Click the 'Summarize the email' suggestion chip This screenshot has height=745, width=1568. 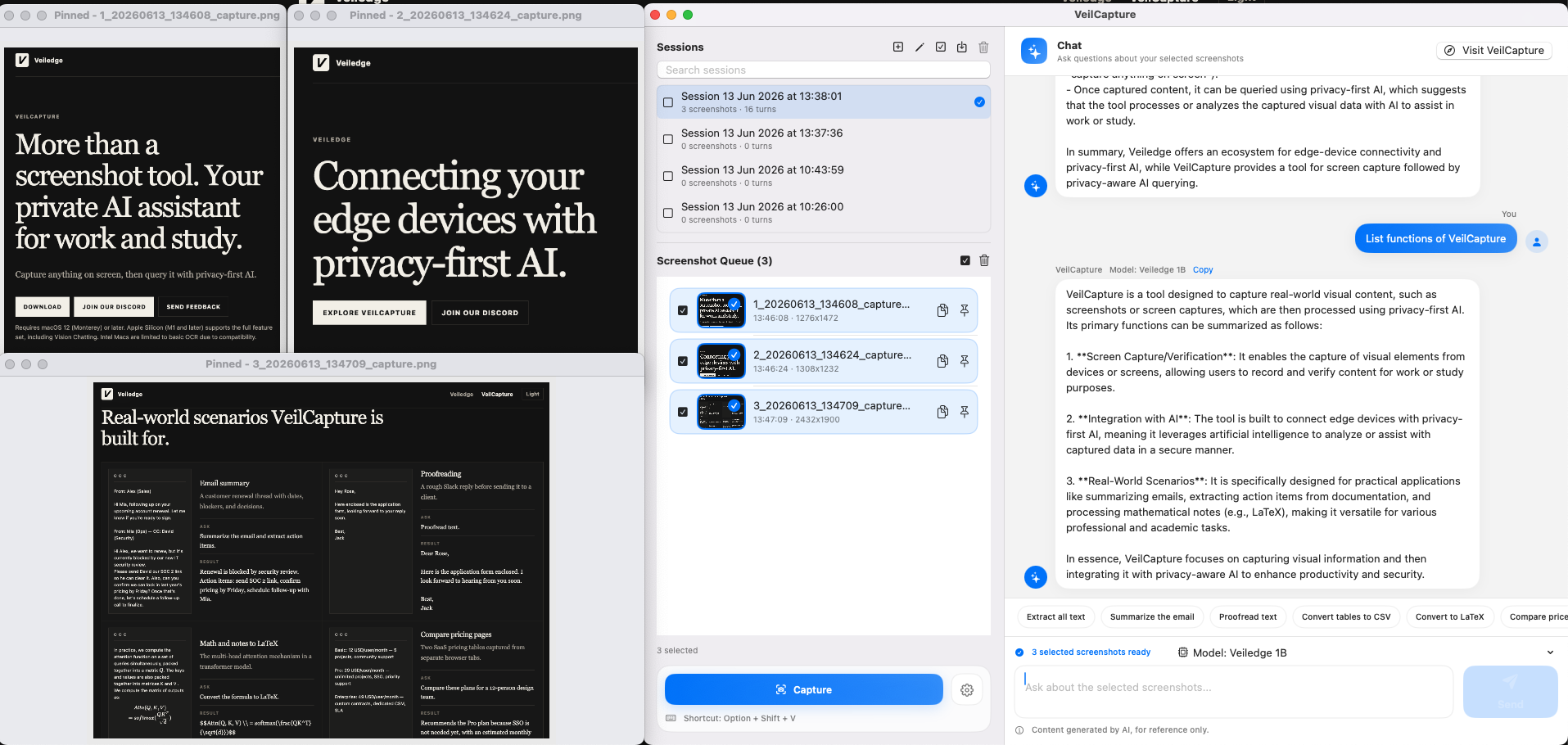tap(1152, 617)
